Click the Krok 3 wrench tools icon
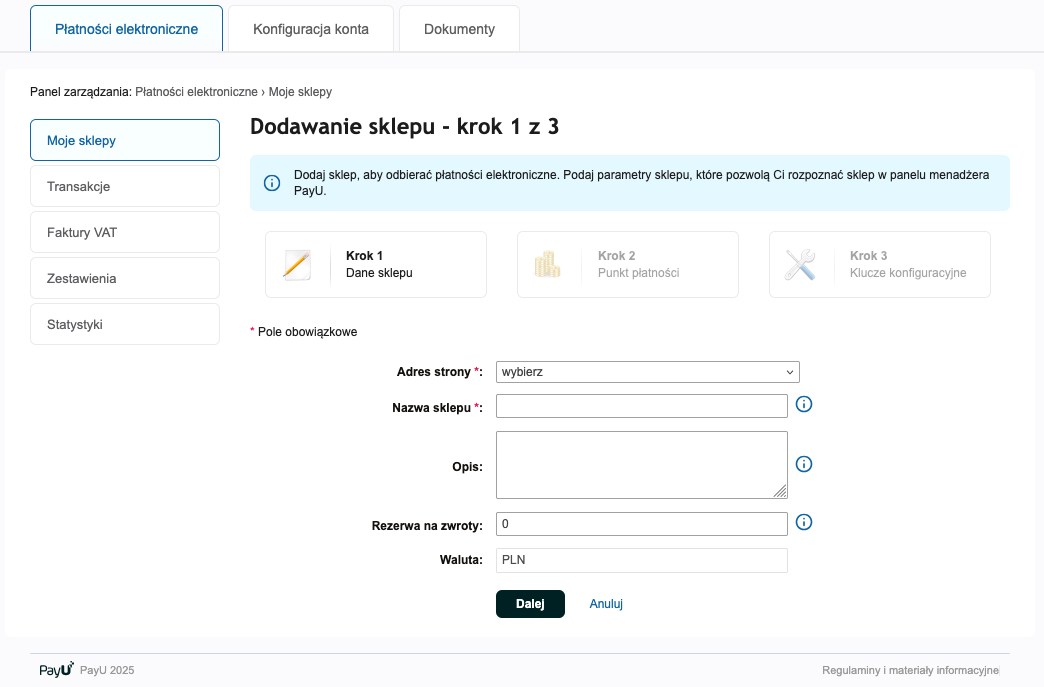Viewport: 1044px width, 687px height. pyautogui.click(x=800, y=264)
